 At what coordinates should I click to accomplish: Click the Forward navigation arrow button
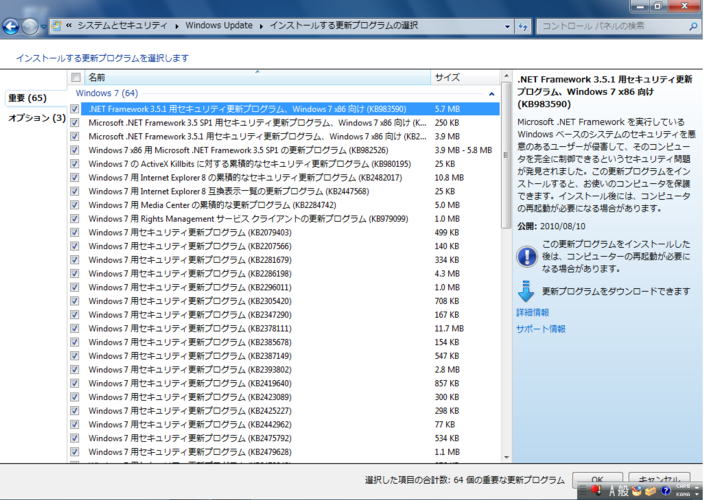30,27
